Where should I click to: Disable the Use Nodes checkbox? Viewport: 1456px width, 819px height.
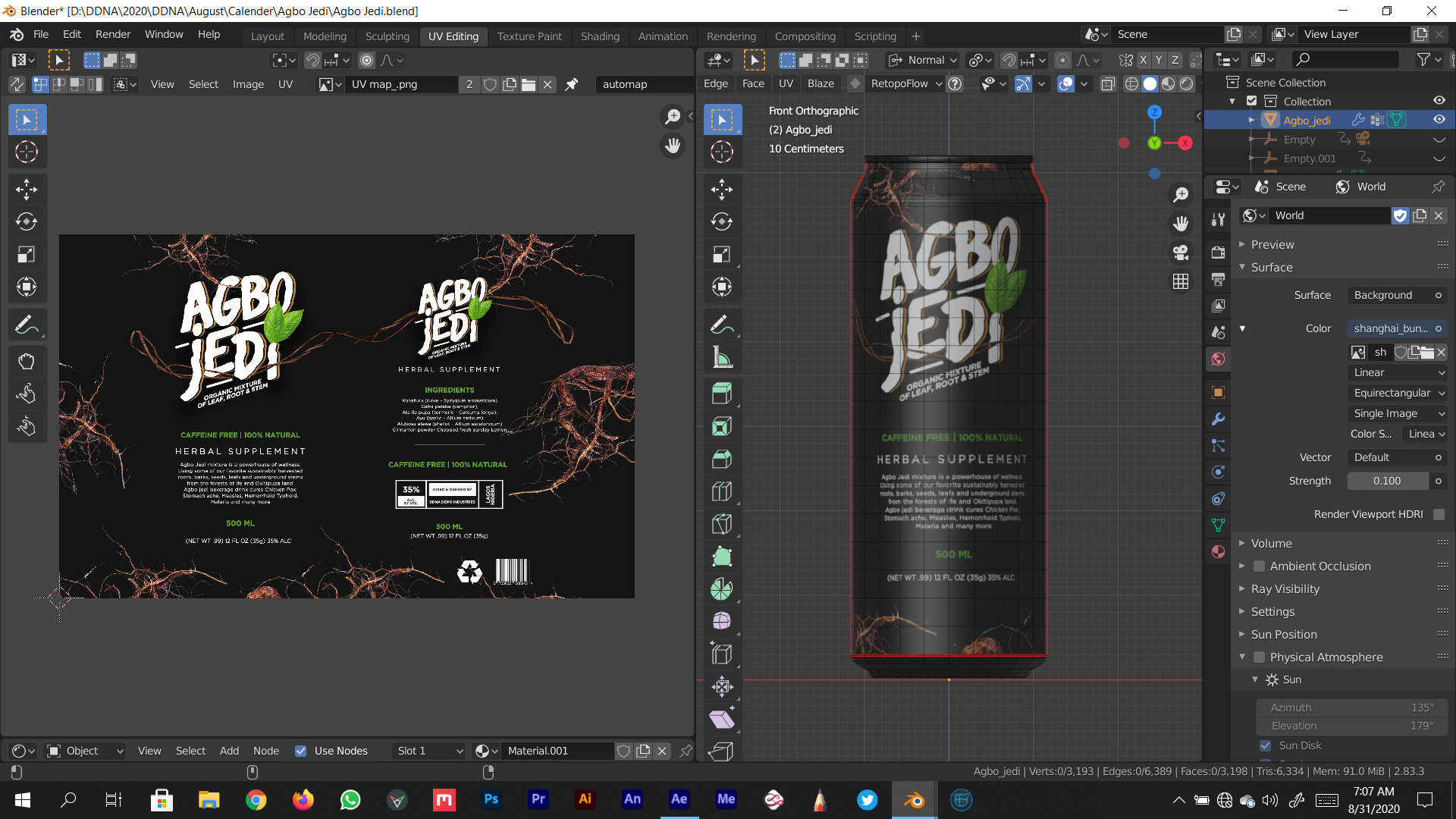click(x=301, y=751)
